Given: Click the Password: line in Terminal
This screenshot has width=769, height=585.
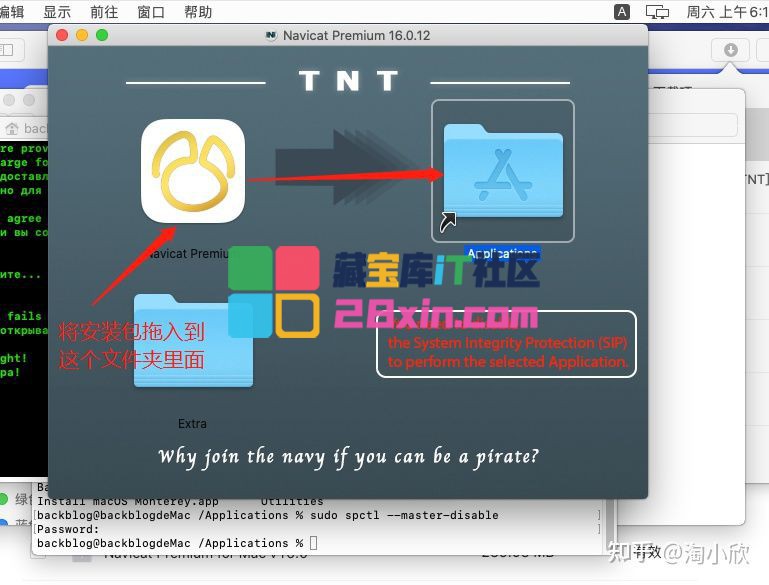Looking at the screenshot, I should [68, 530].
